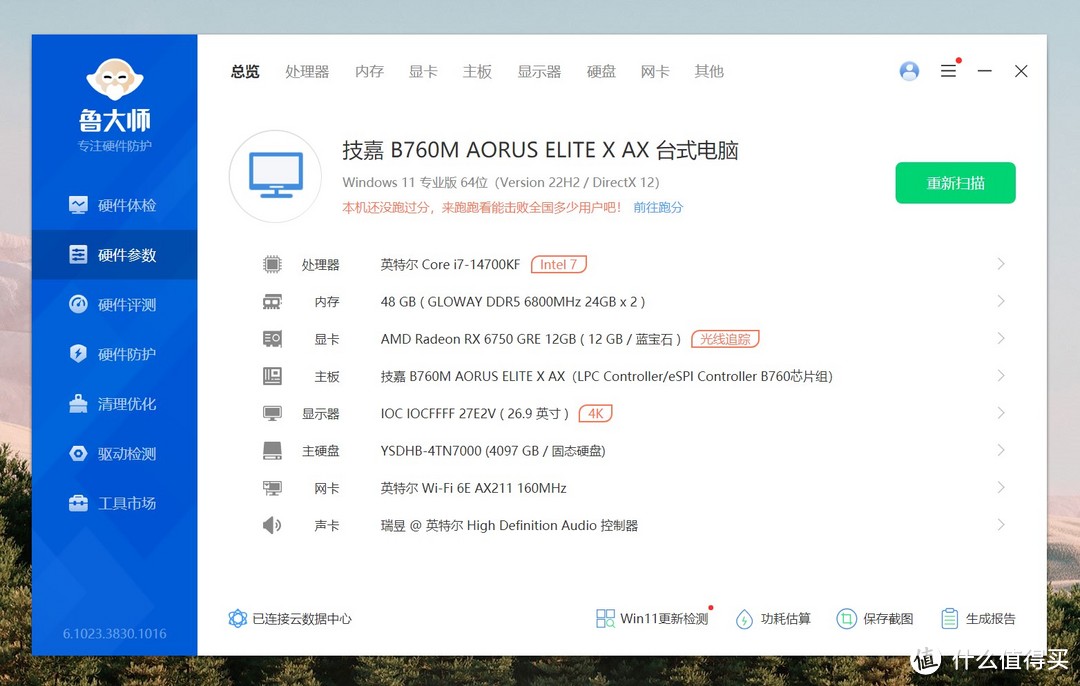Click the 工具市场 toolbox icon

(78, 503)
